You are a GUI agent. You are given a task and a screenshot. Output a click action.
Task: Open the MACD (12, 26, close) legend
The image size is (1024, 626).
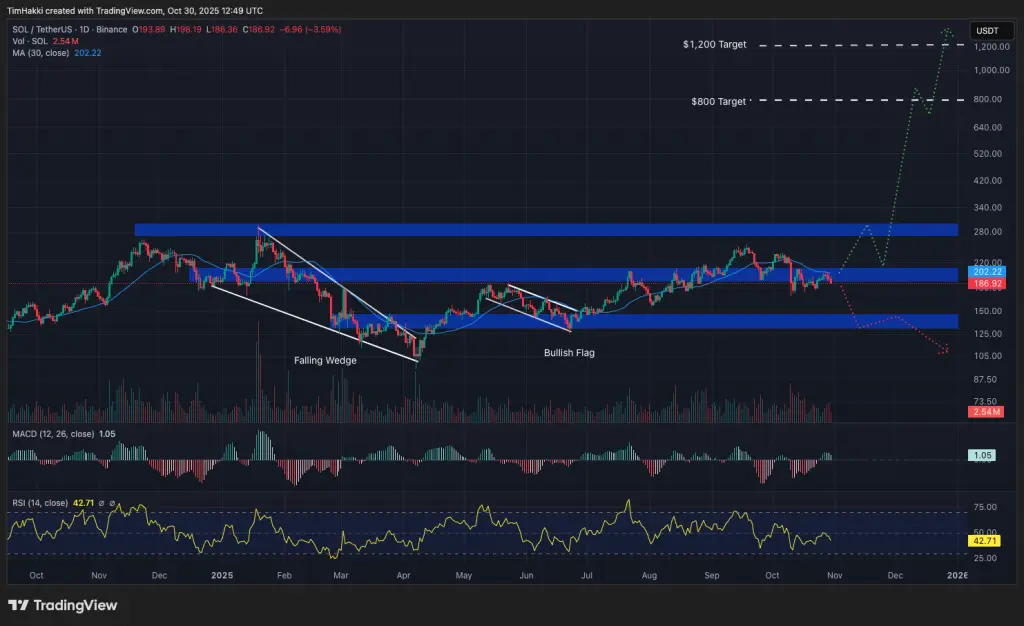(x=53, y=434)
